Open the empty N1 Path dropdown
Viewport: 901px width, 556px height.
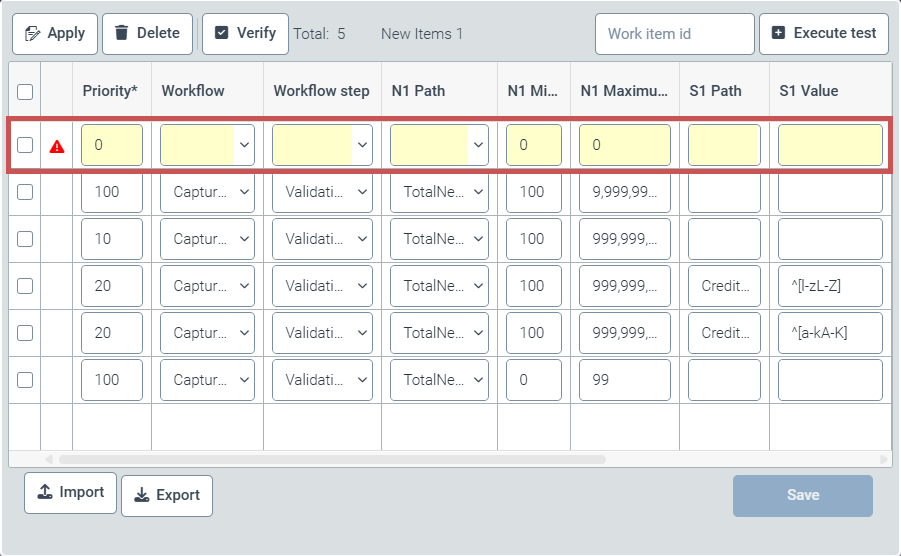click(439, 145)
